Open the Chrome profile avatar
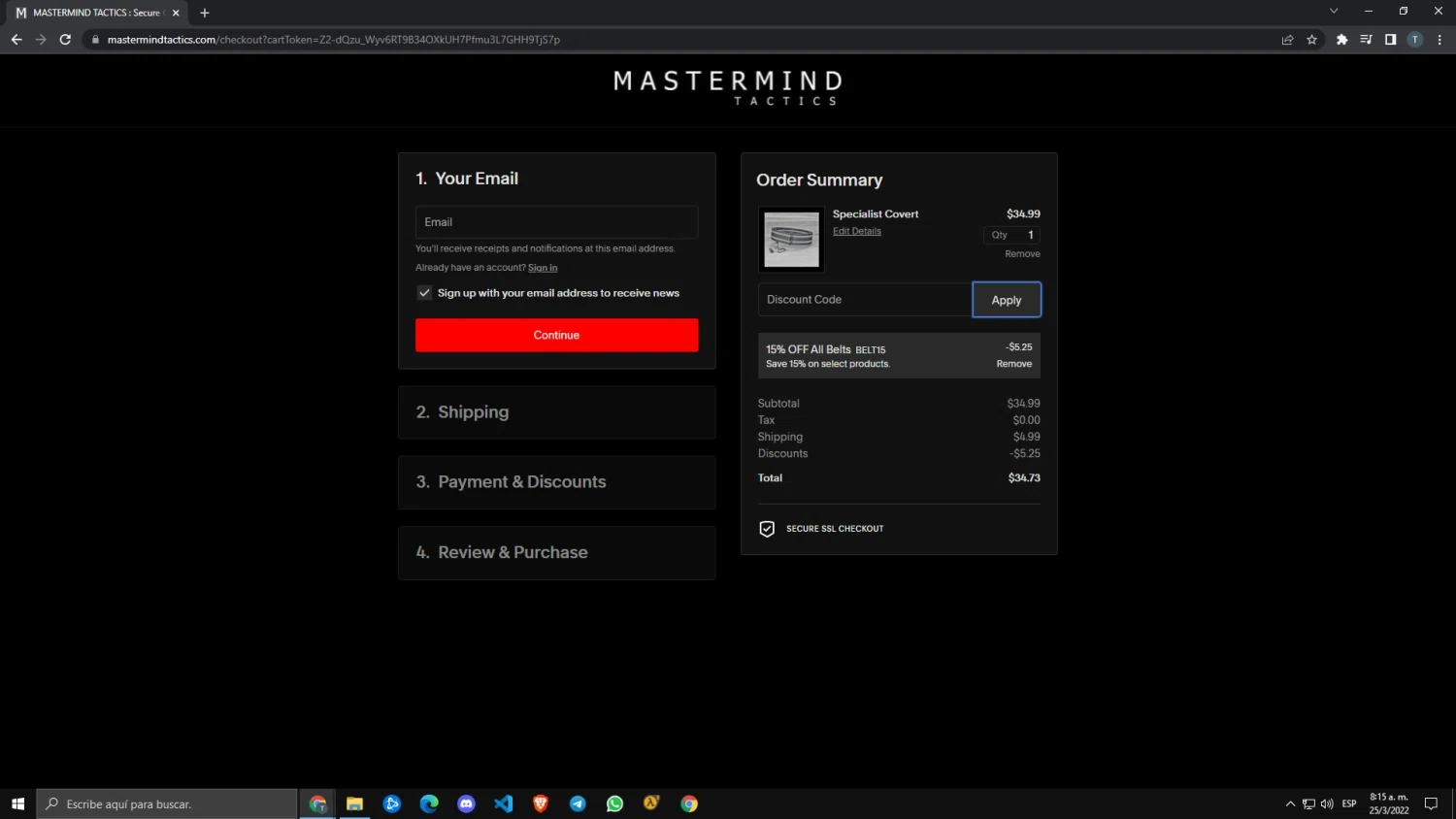The image size is (1456, 819). pyautogui.click(x=1414, y=40)
